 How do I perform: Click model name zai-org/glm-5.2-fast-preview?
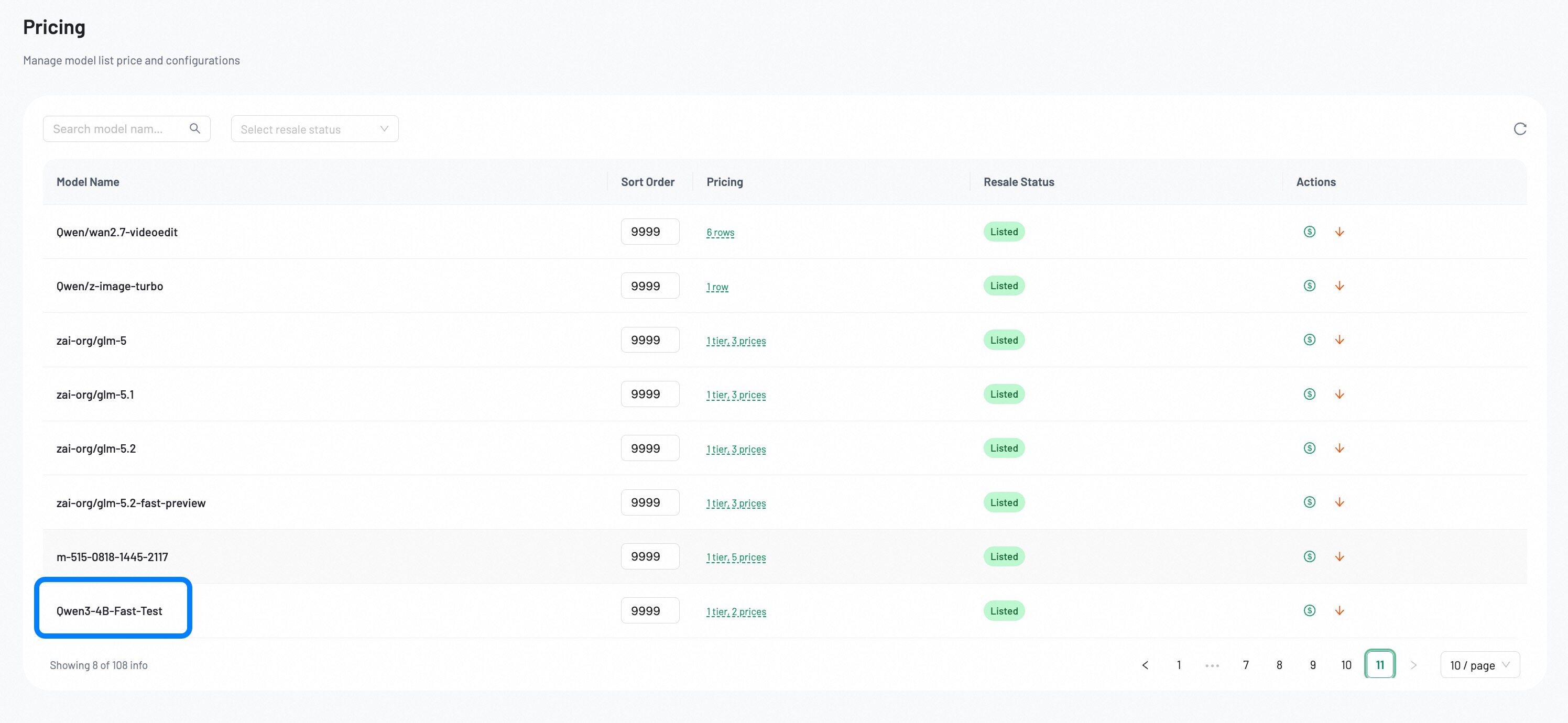click(131, 502)
